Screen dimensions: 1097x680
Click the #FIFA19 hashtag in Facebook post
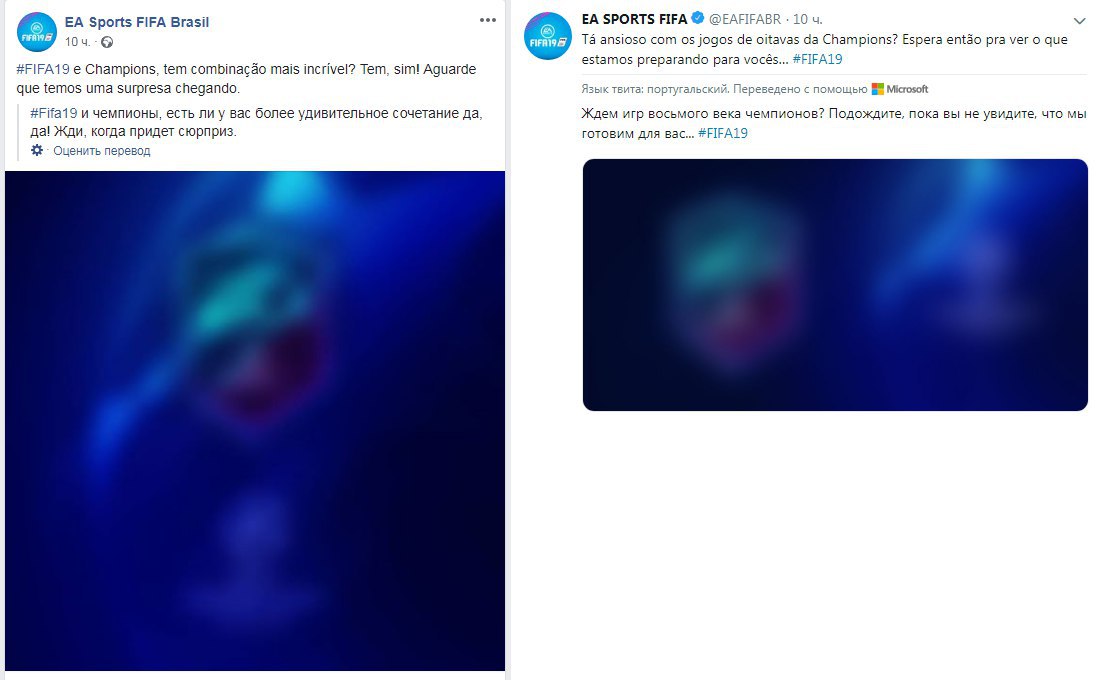click(43, 69)
